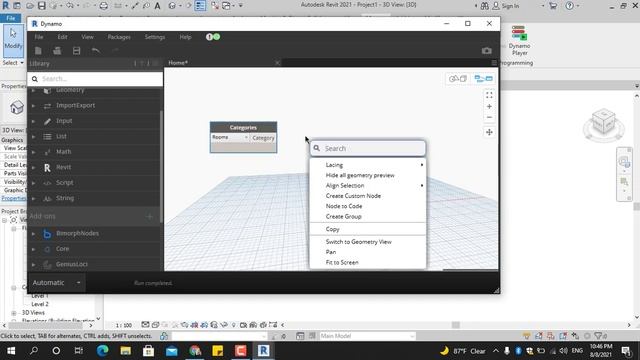Click the notification status indicator in Dynamo menu bar
The width and height of the screenshot is (640, 360).
(x=213, y=37)
